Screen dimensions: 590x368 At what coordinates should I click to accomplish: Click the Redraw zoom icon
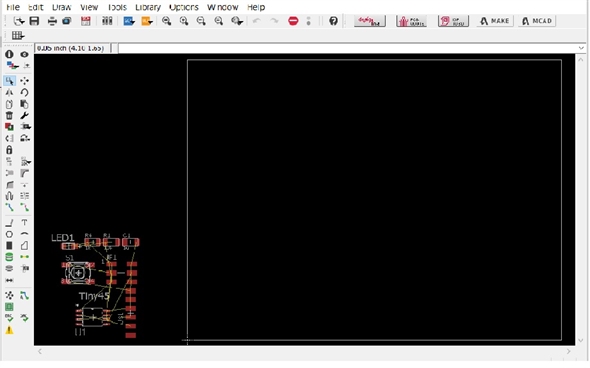[218, 21]
